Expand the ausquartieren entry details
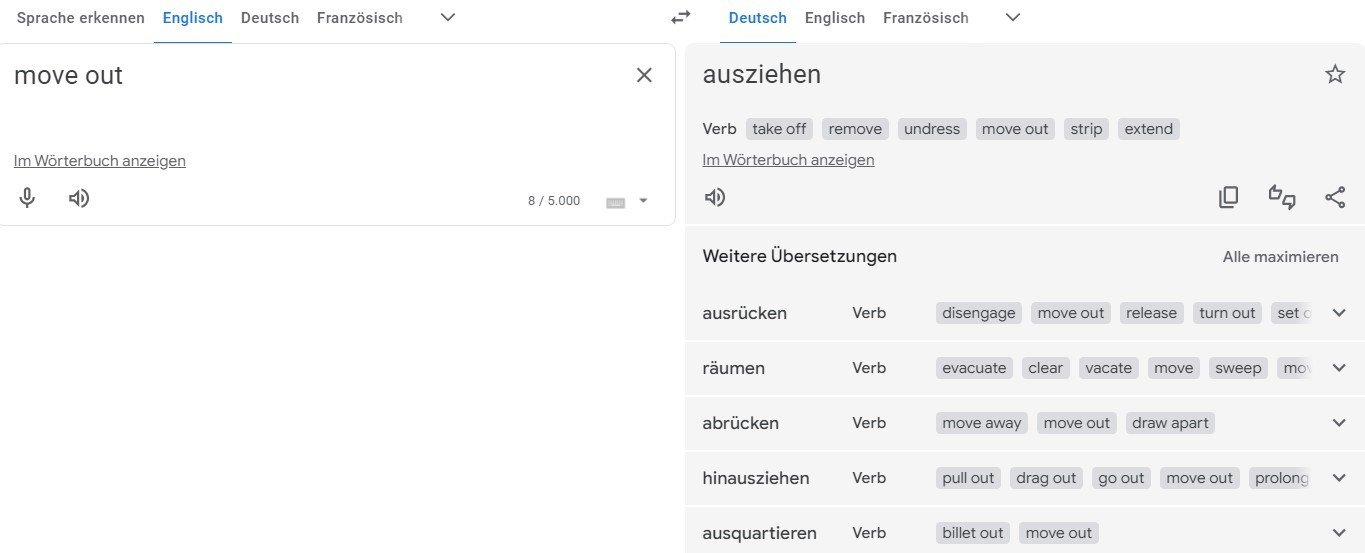This screenshot has height=553, width=1365. [x=1340, y=533]
